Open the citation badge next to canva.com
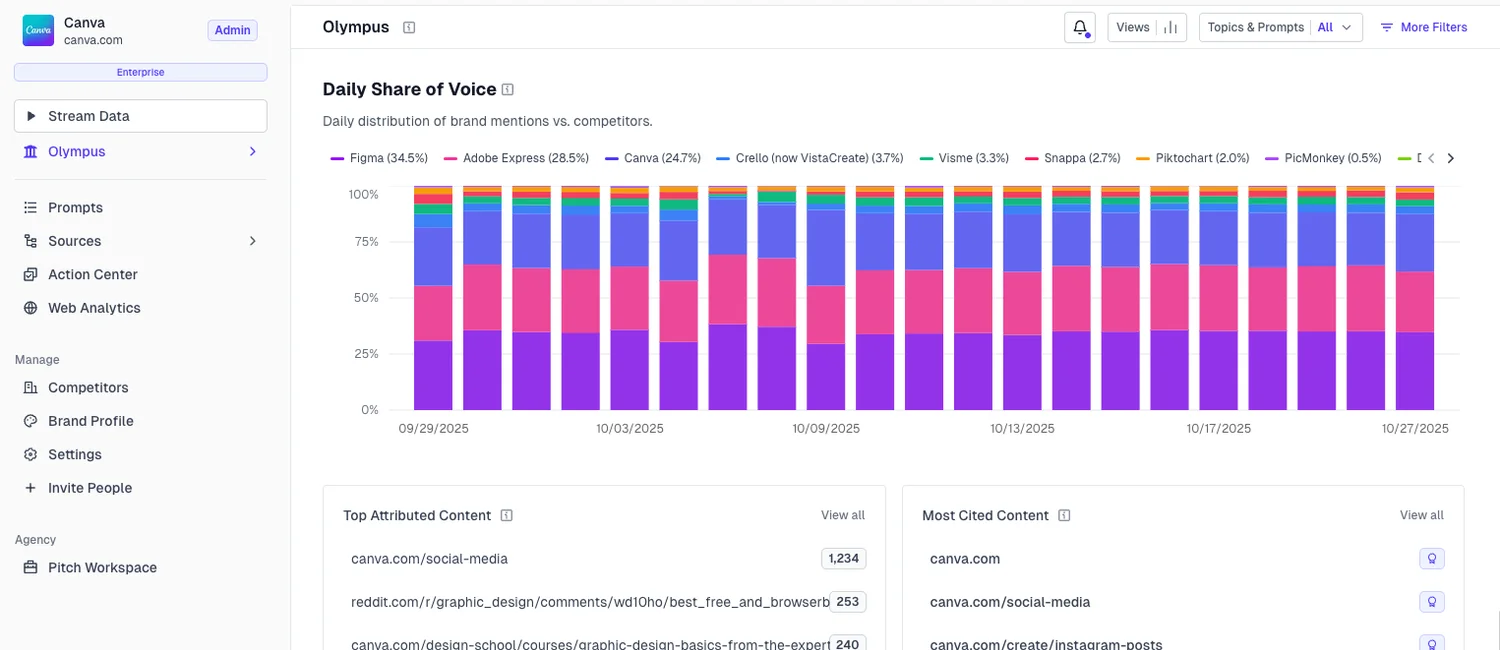This screenshot has height=650, width=1500. pos(1431,558)
